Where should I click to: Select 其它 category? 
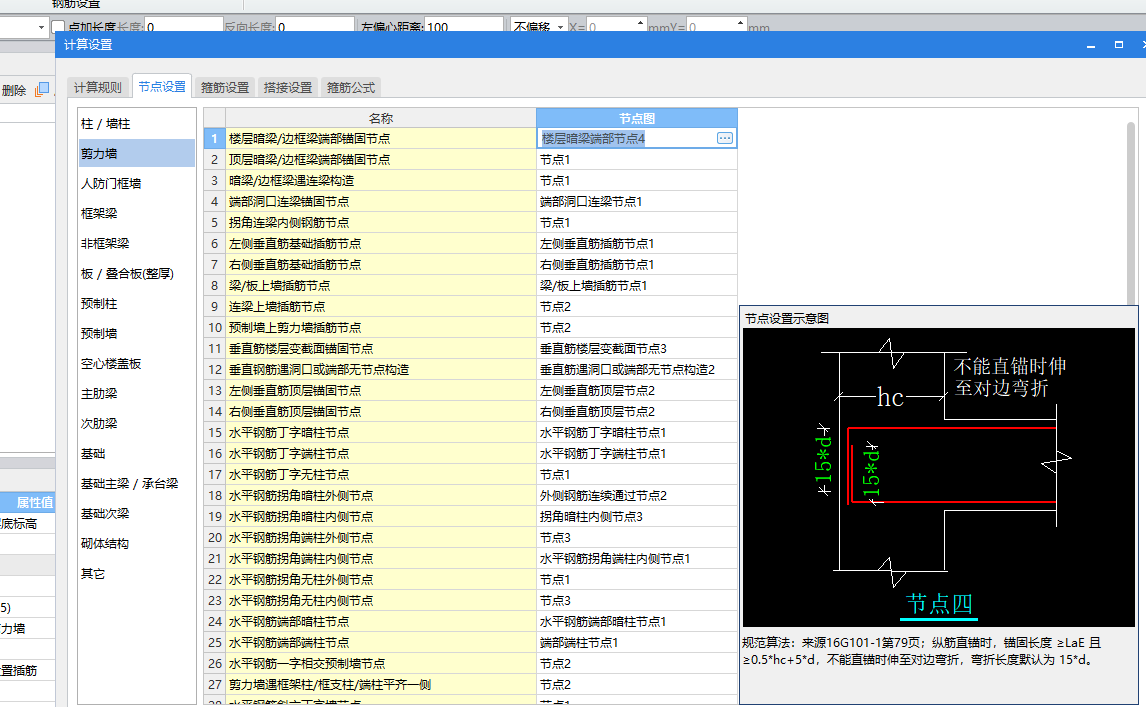point(137,573)
